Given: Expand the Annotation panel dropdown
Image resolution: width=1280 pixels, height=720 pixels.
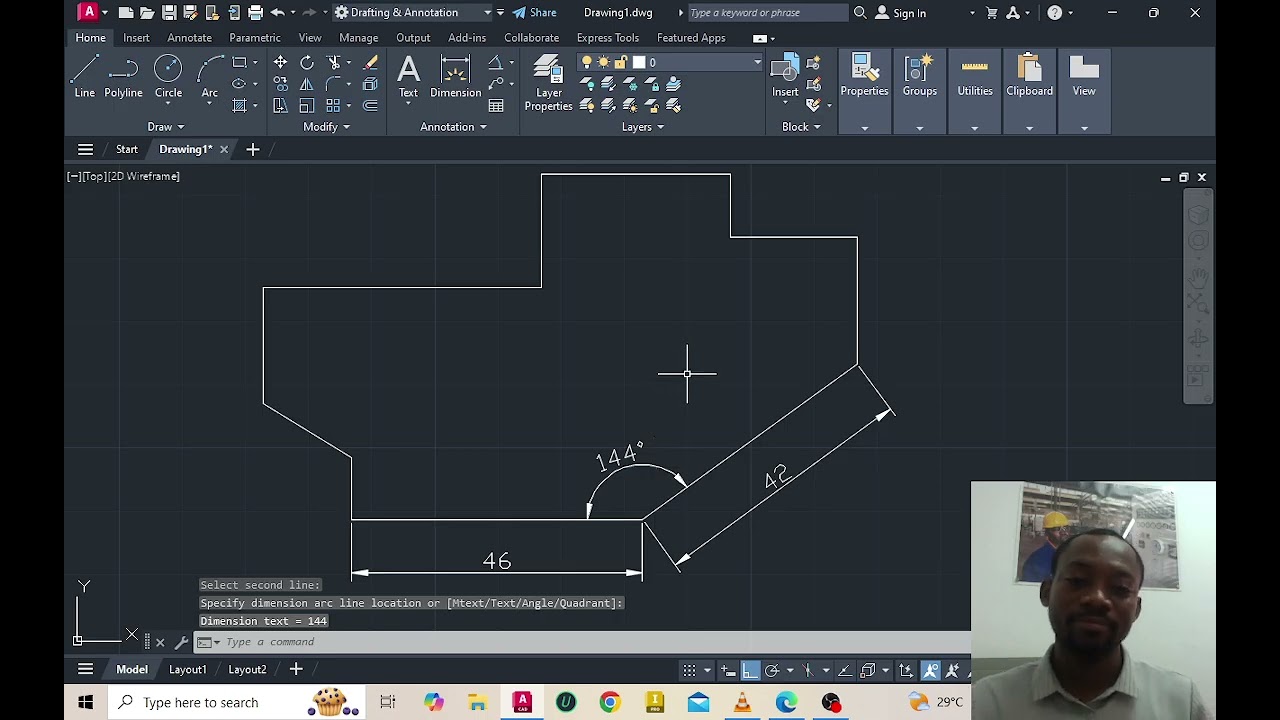Looking at the screenshot, I should pyautogui.click(x=454, y=127).
